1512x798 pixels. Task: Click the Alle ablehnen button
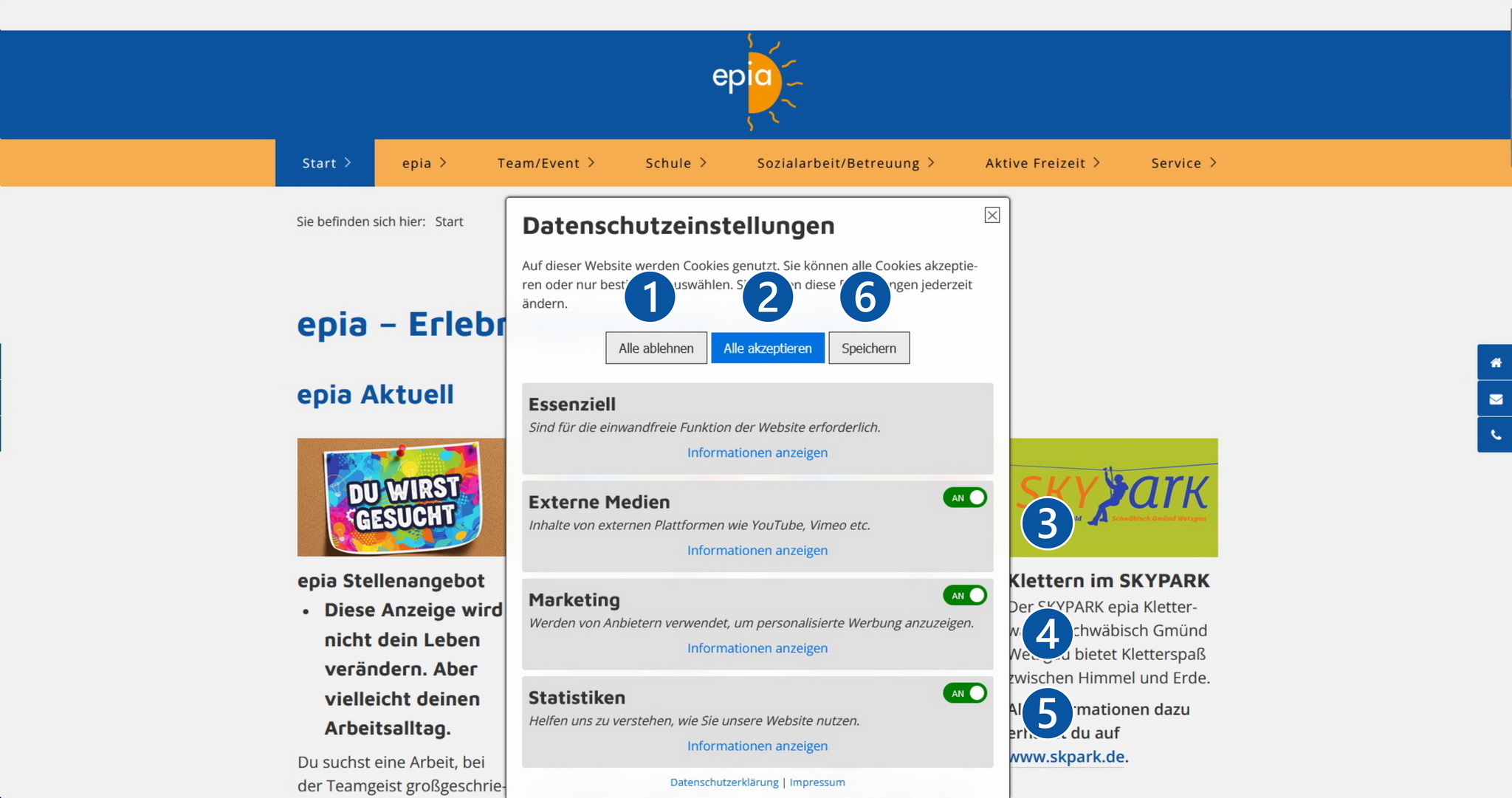click(656, 348)
